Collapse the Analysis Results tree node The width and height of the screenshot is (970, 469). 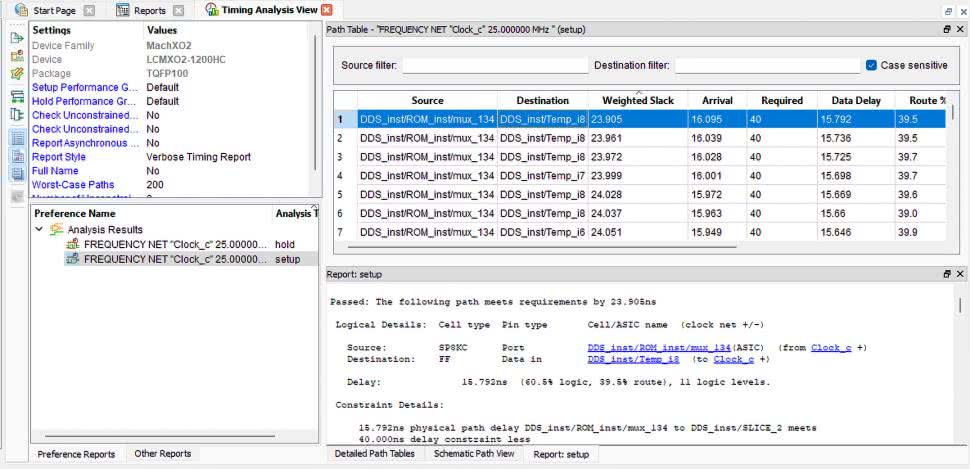coord(39,230)
